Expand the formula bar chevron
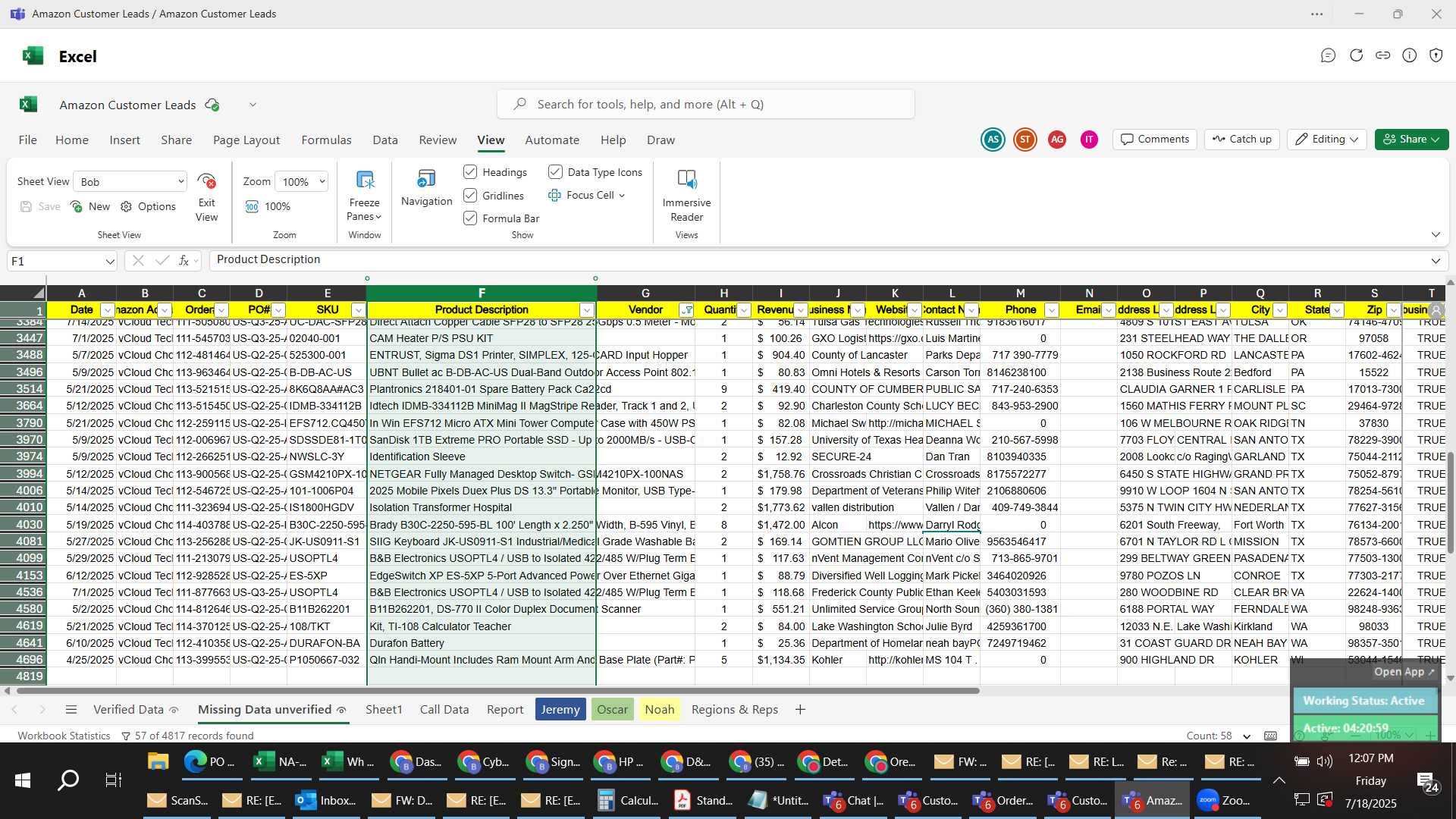 pos(1436,261)
